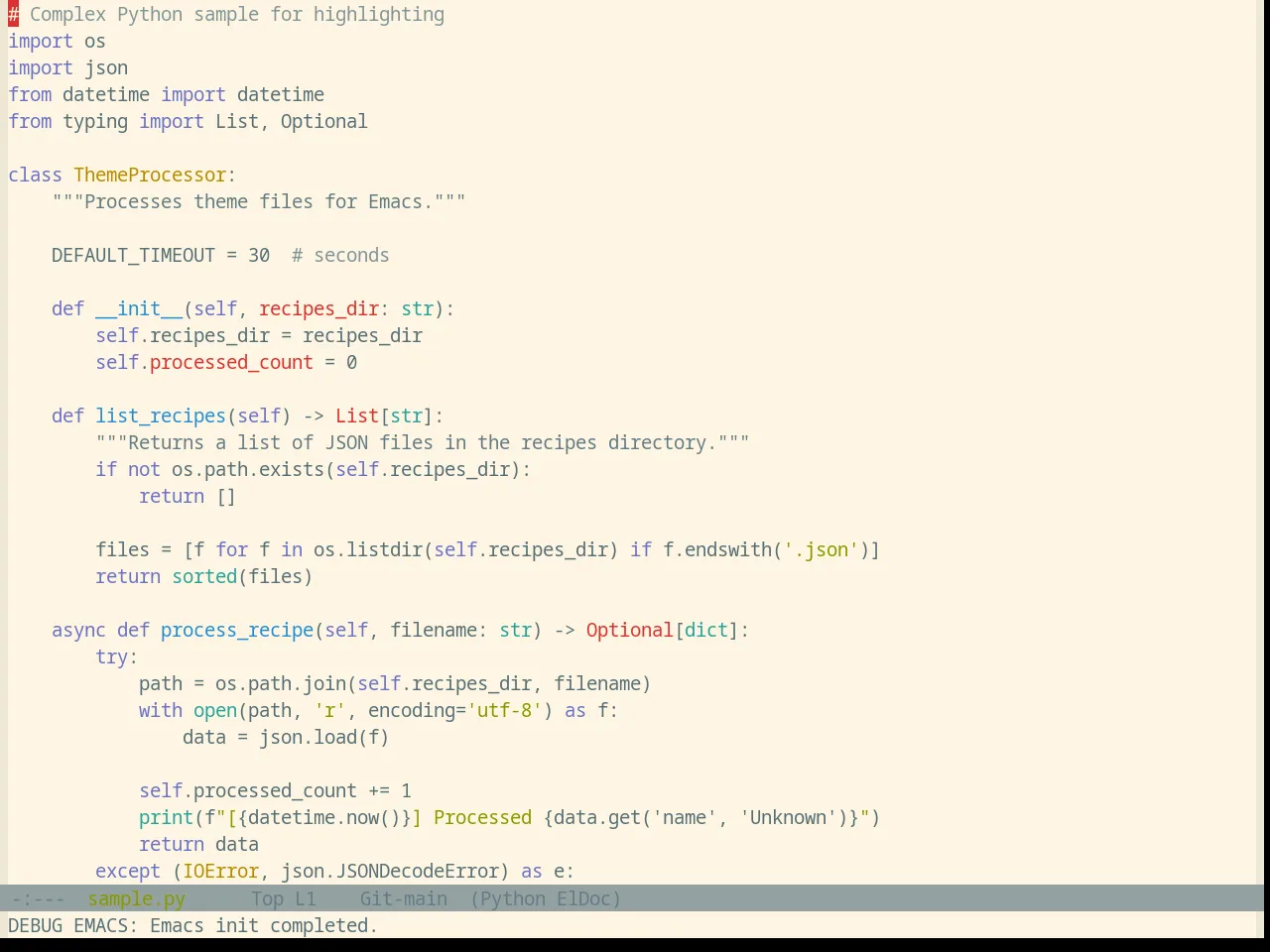1270x952 pixels.
Task: Click the process_recipe function name
Action: pyautogui.click(x=237, y=630)
